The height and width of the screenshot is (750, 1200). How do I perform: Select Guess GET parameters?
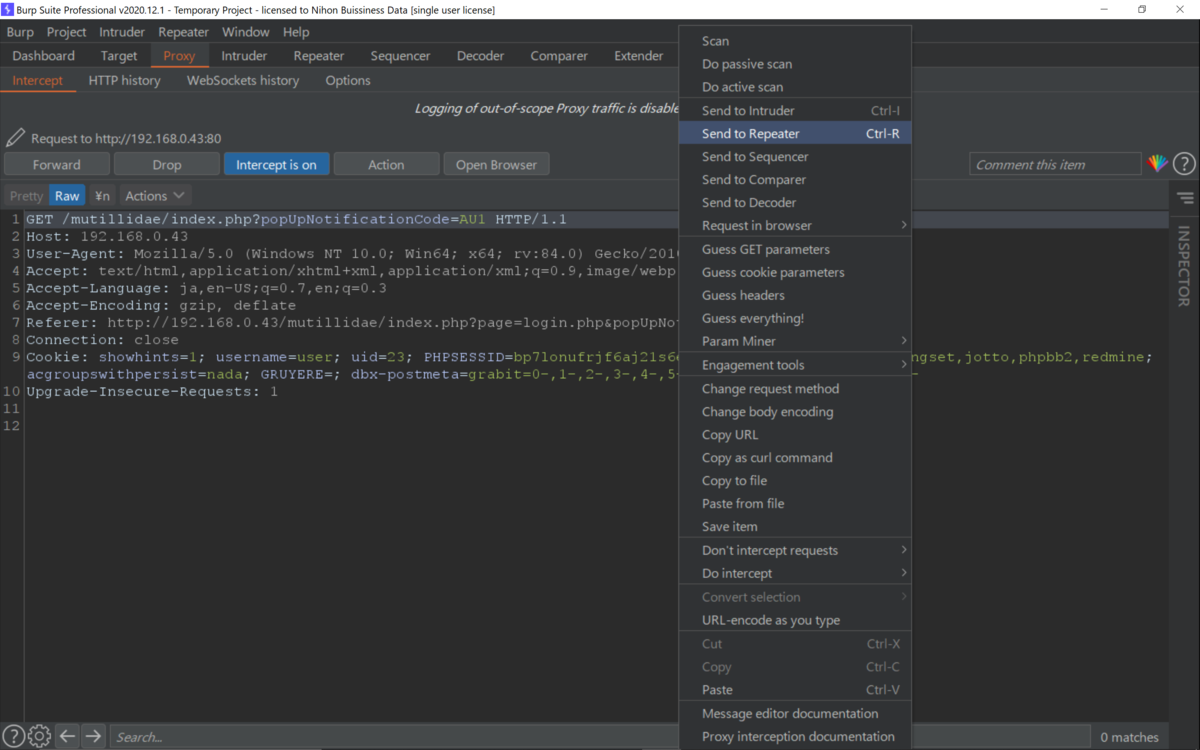[795, 249]
